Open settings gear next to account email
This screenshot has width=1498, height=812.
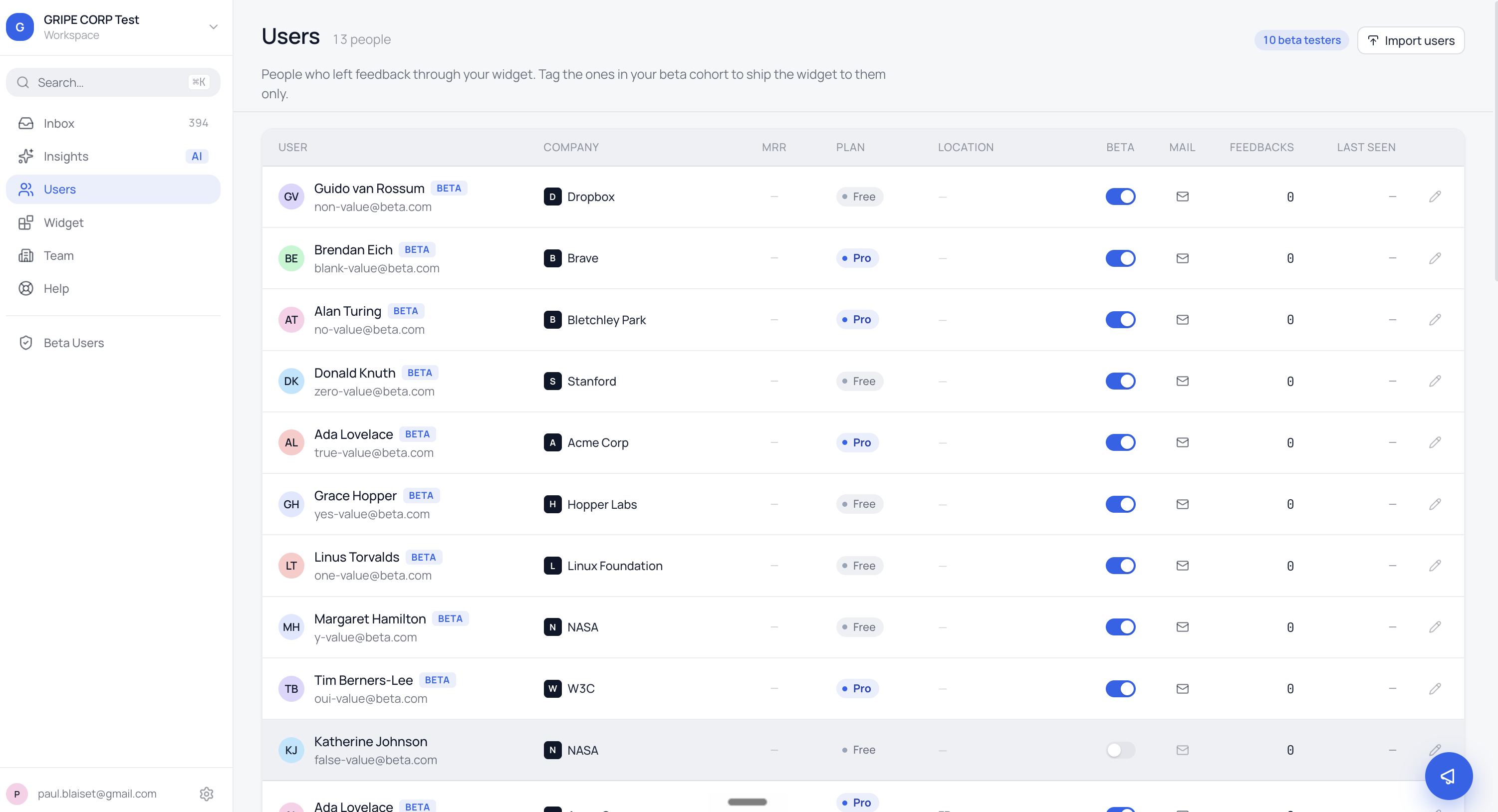click(207, 794)
